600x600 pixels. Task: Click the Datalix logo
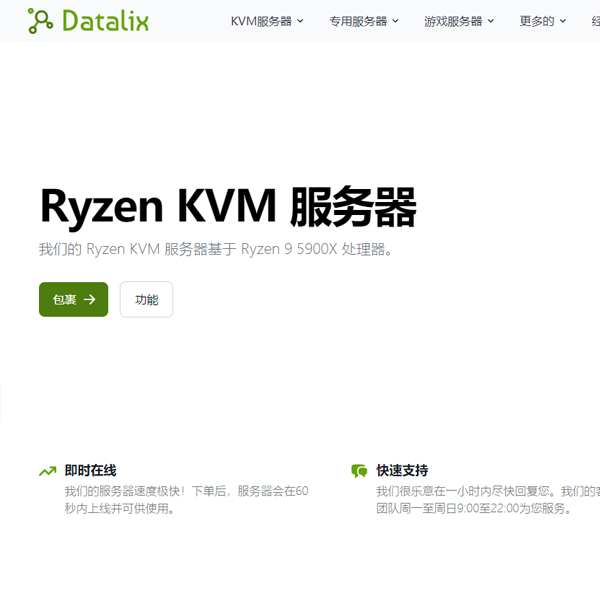pyautogui.click(x=88, y=21)
